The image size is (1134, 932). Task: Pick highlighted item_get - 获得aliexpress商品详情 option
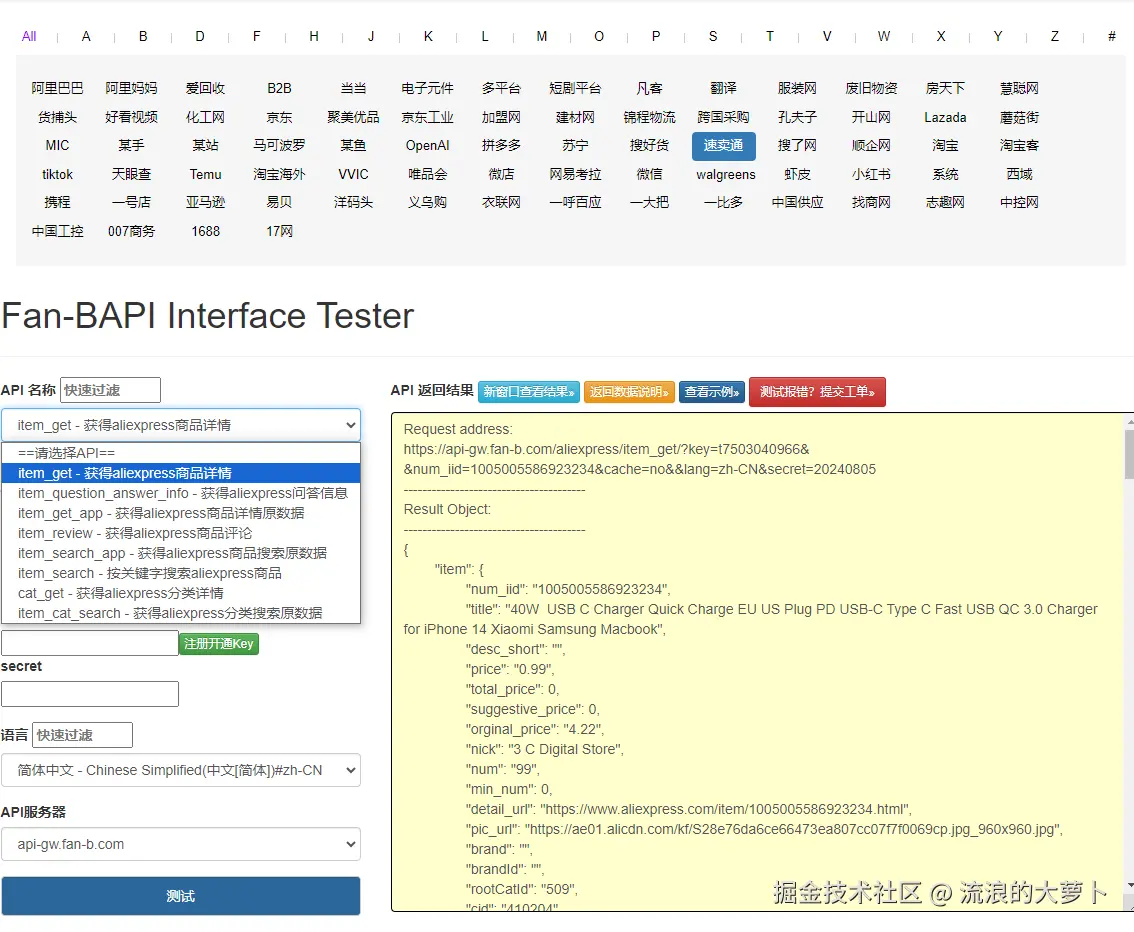[x=181, y=473]
